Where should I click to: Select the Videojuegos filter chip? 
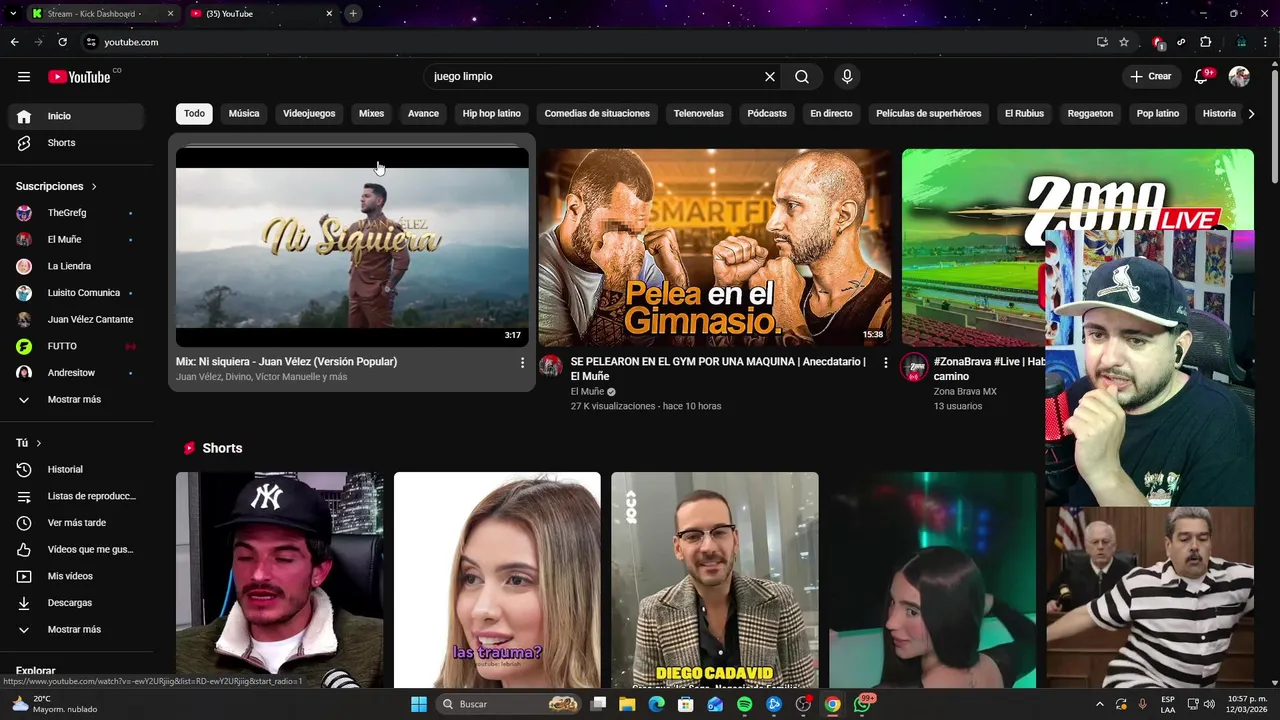tap(309, 114)
